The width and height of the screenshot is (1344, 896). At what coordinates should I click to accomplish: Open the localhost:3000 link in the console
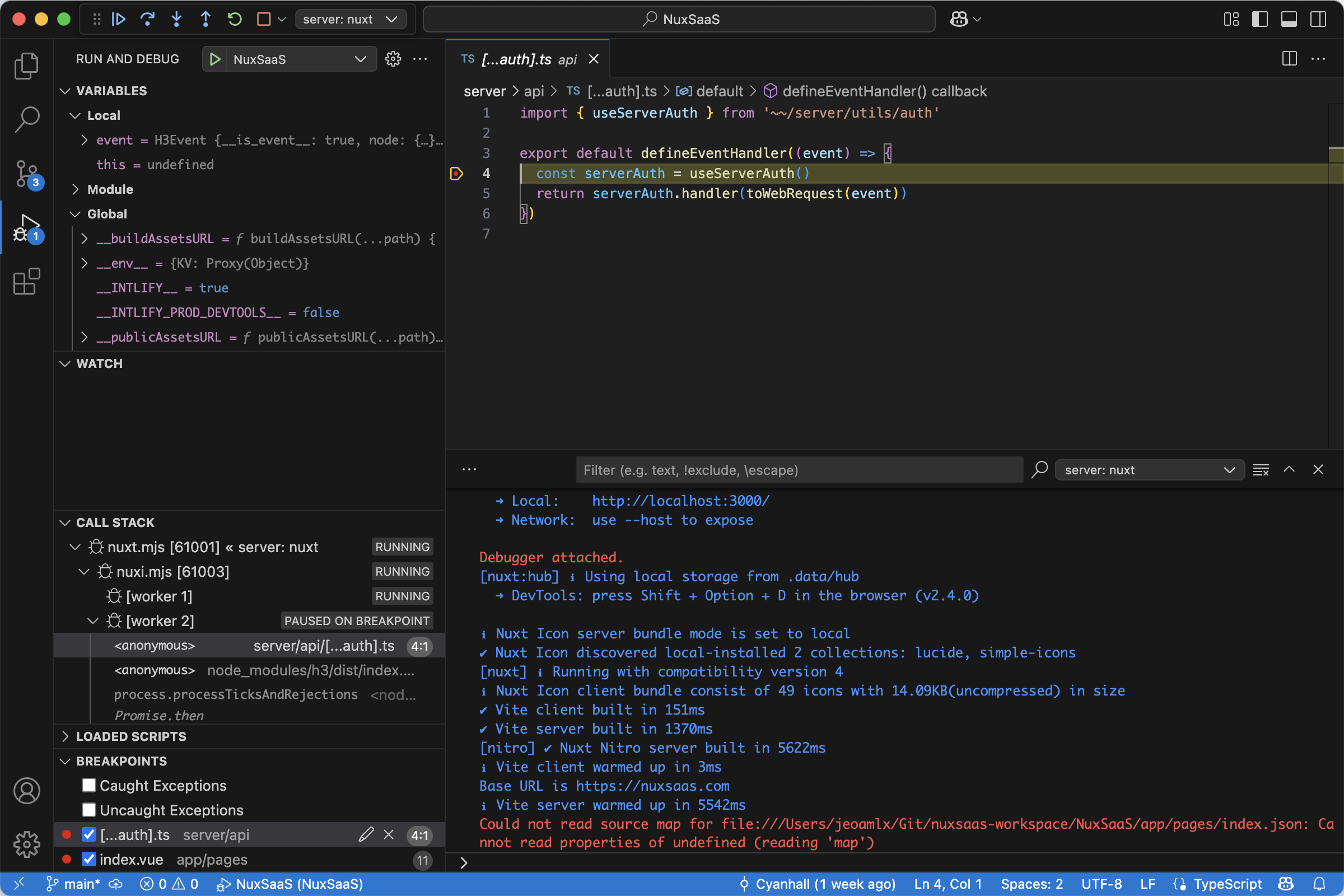680,501
